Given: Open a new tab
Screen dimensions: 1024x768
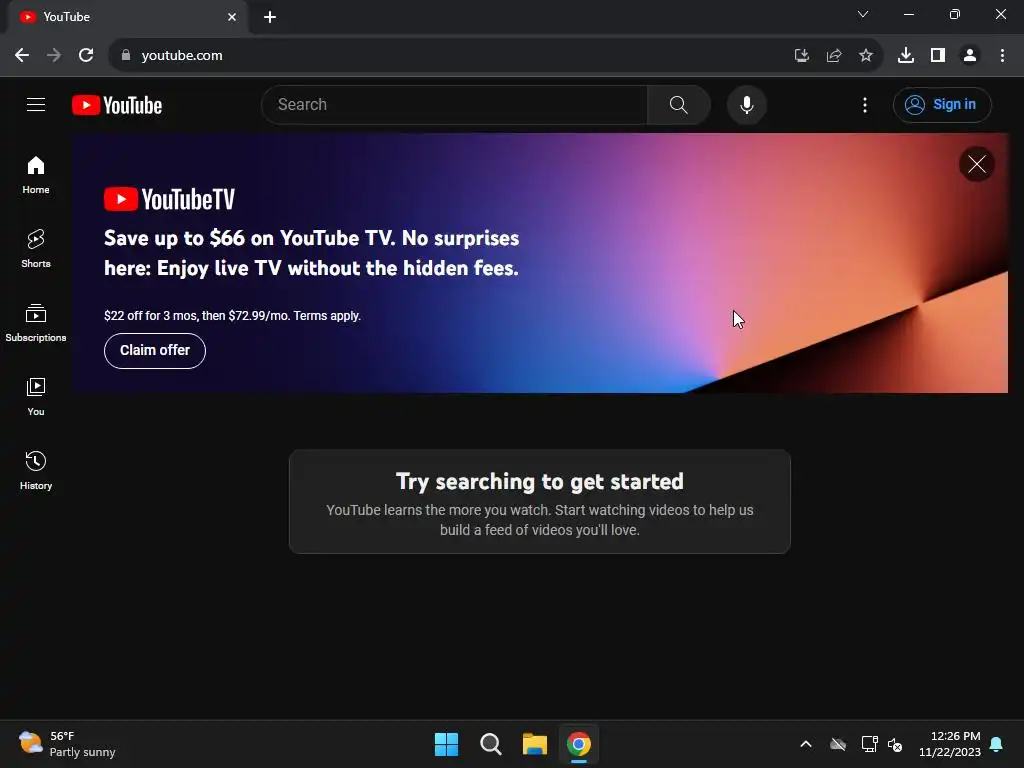Looking at the screenshot, I should click(270, 17).
